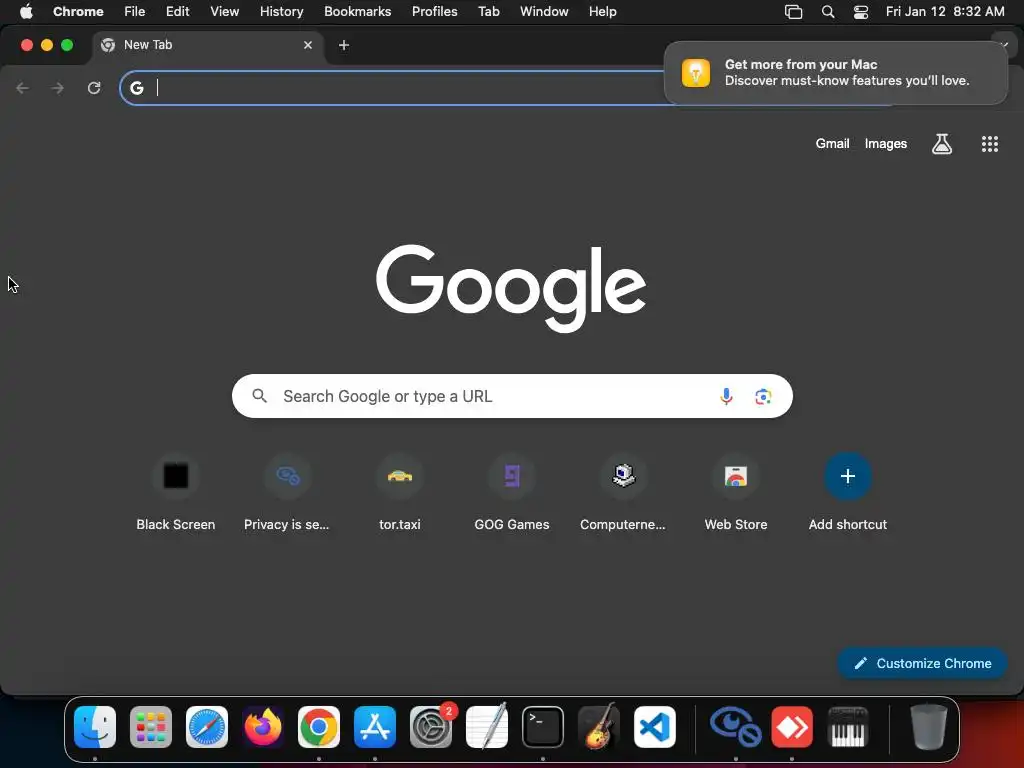Open the Edit menu
This screenshot has width=1024, height=768.
(178, 11)
